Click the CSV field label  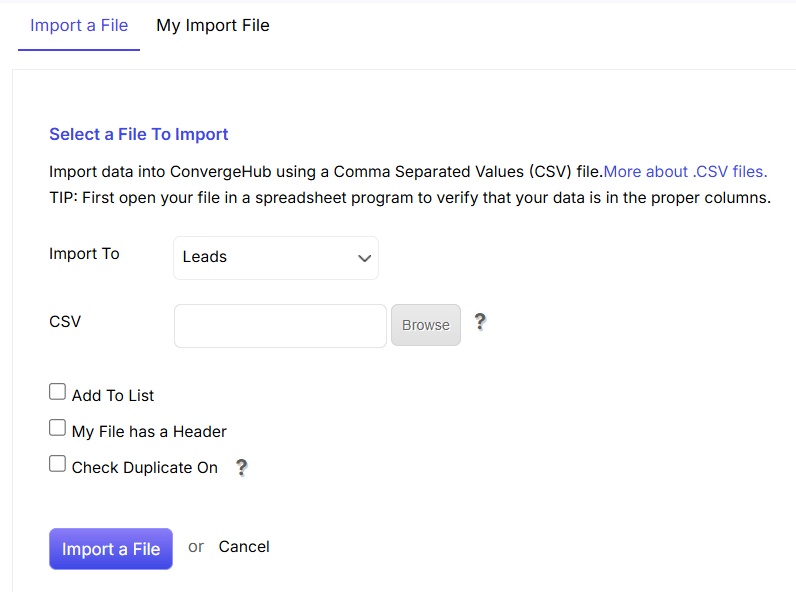click(x=65, y=321)
